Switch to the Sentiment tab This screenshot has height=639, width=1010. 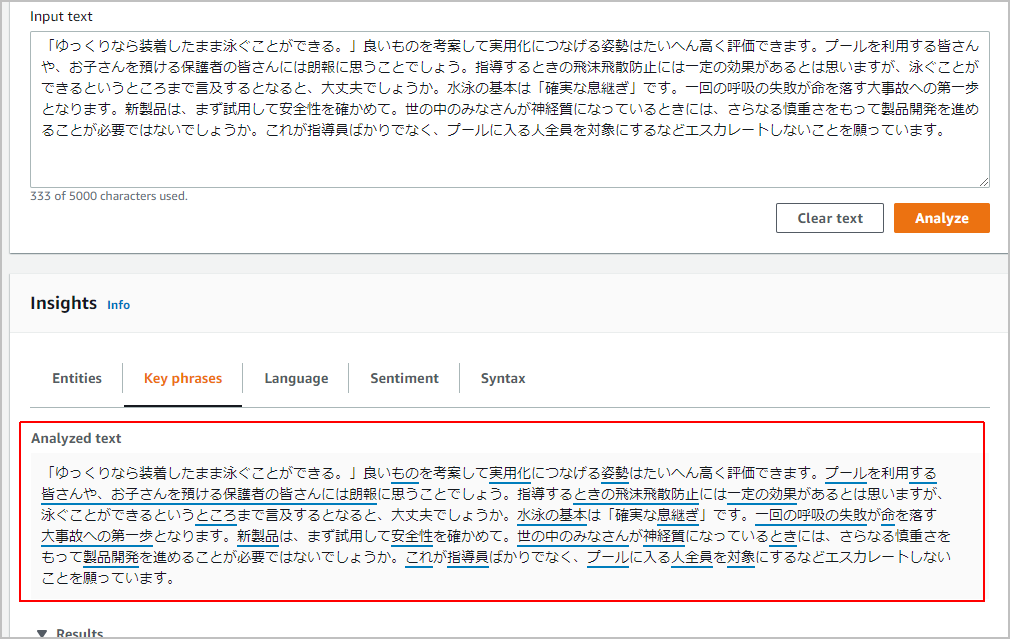point(404,378)
